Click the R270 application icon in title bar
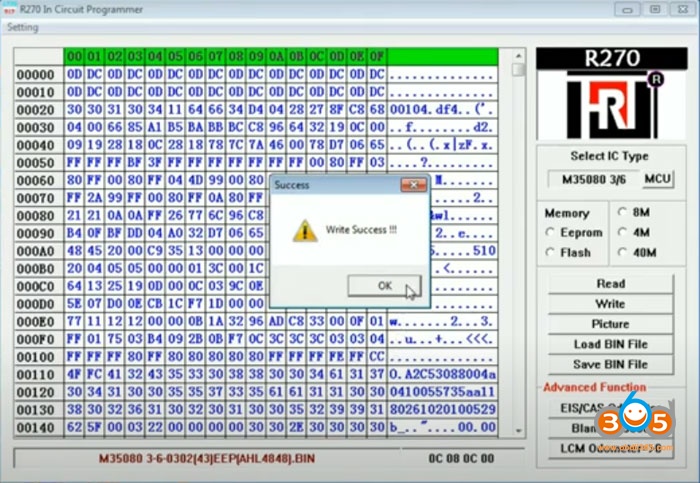Viewport: 700px width, 483px height. pos(9,9)
